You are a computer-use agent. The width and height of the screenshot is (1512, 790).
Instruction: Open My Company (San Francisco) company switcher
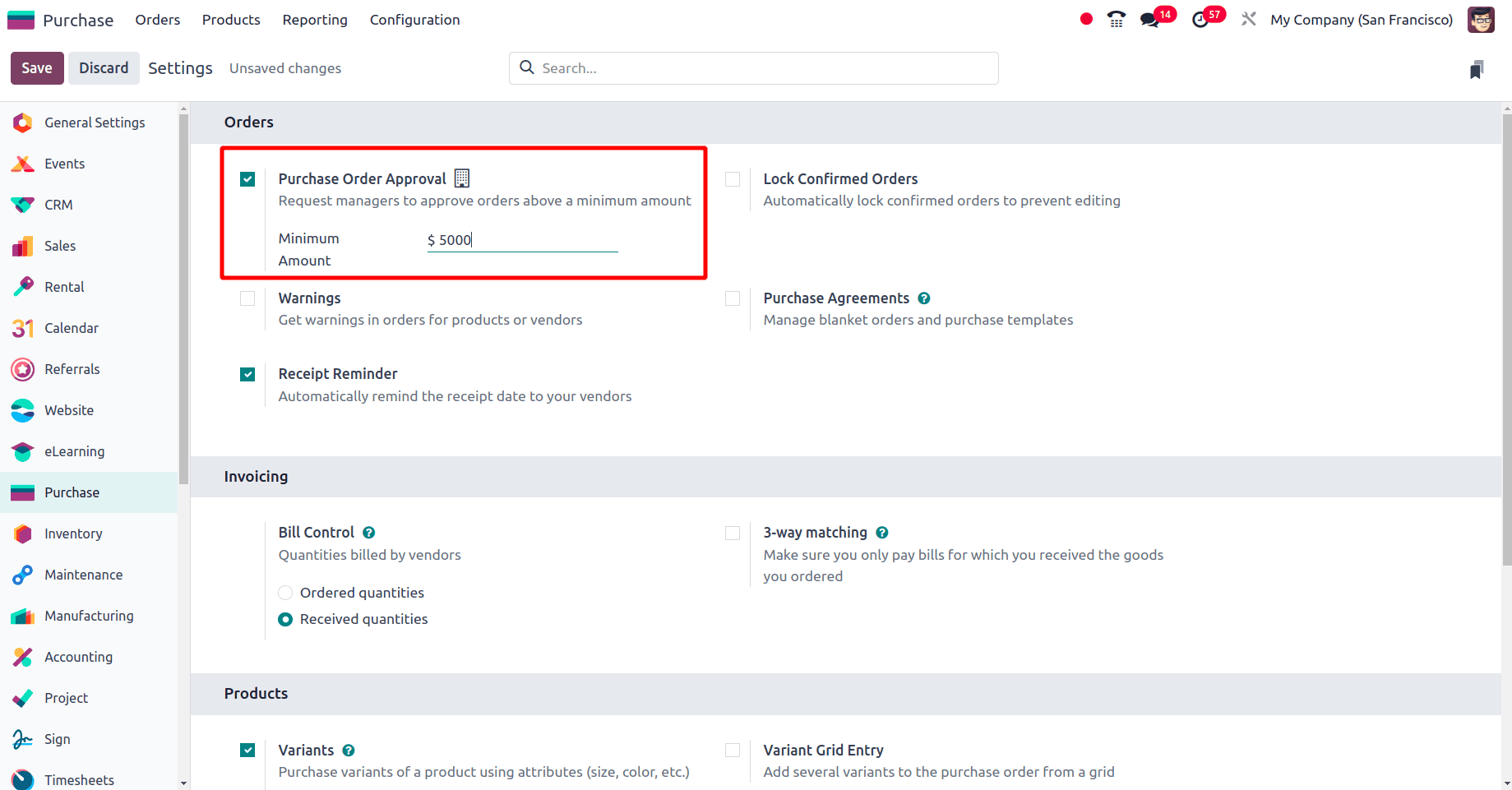pos(1362,20)
